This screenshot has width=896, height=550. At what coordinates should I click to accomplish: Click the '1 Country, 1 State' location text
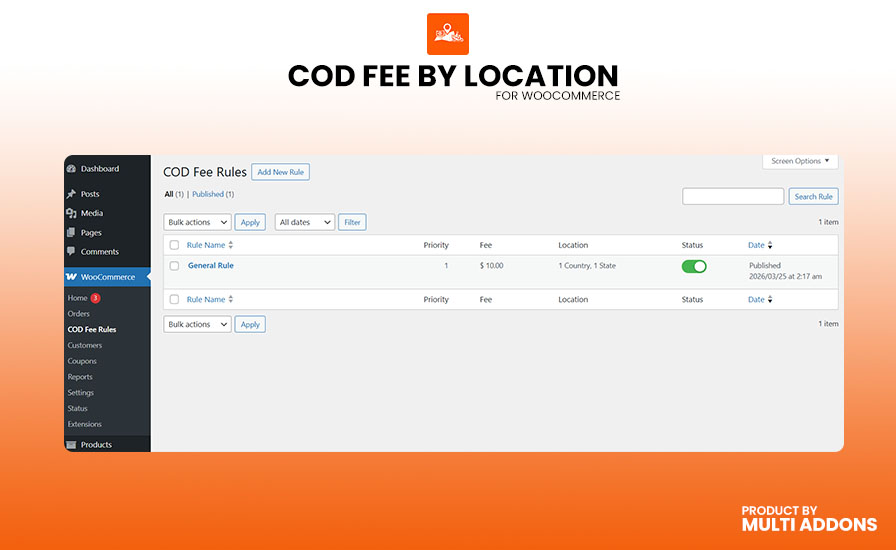point(587,265)
